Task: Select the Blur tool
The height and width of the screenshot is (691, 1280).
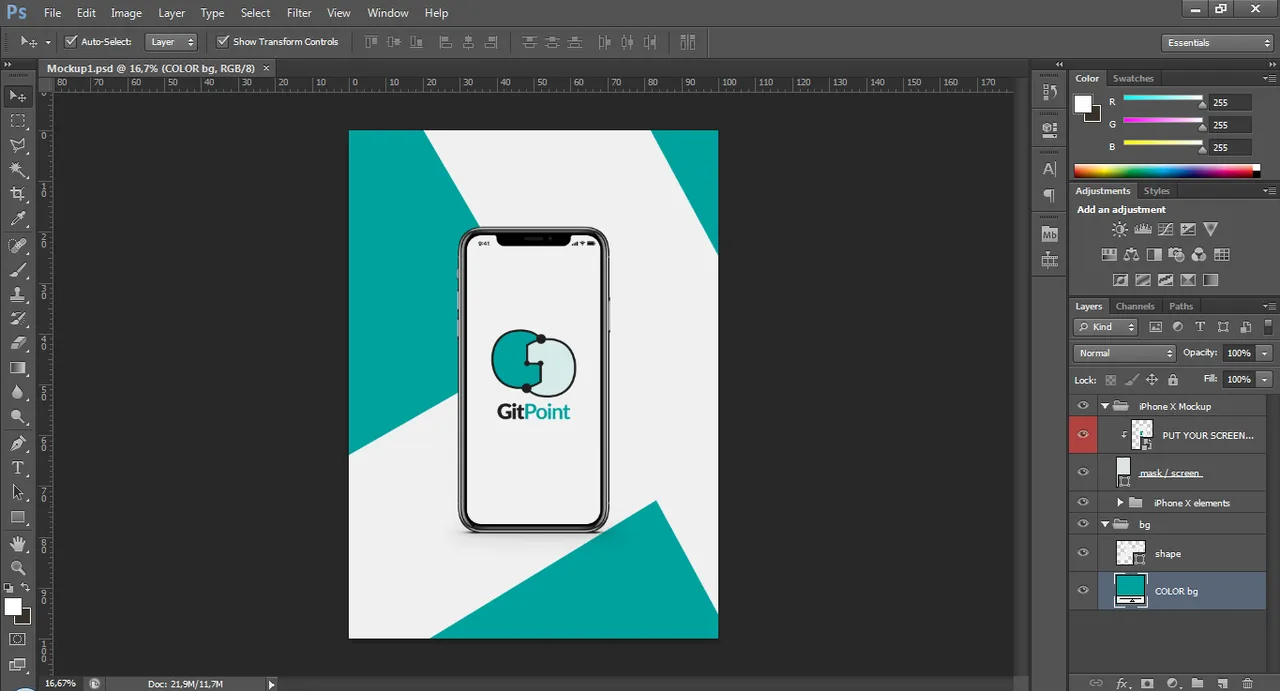Action: tap(18, 392)
